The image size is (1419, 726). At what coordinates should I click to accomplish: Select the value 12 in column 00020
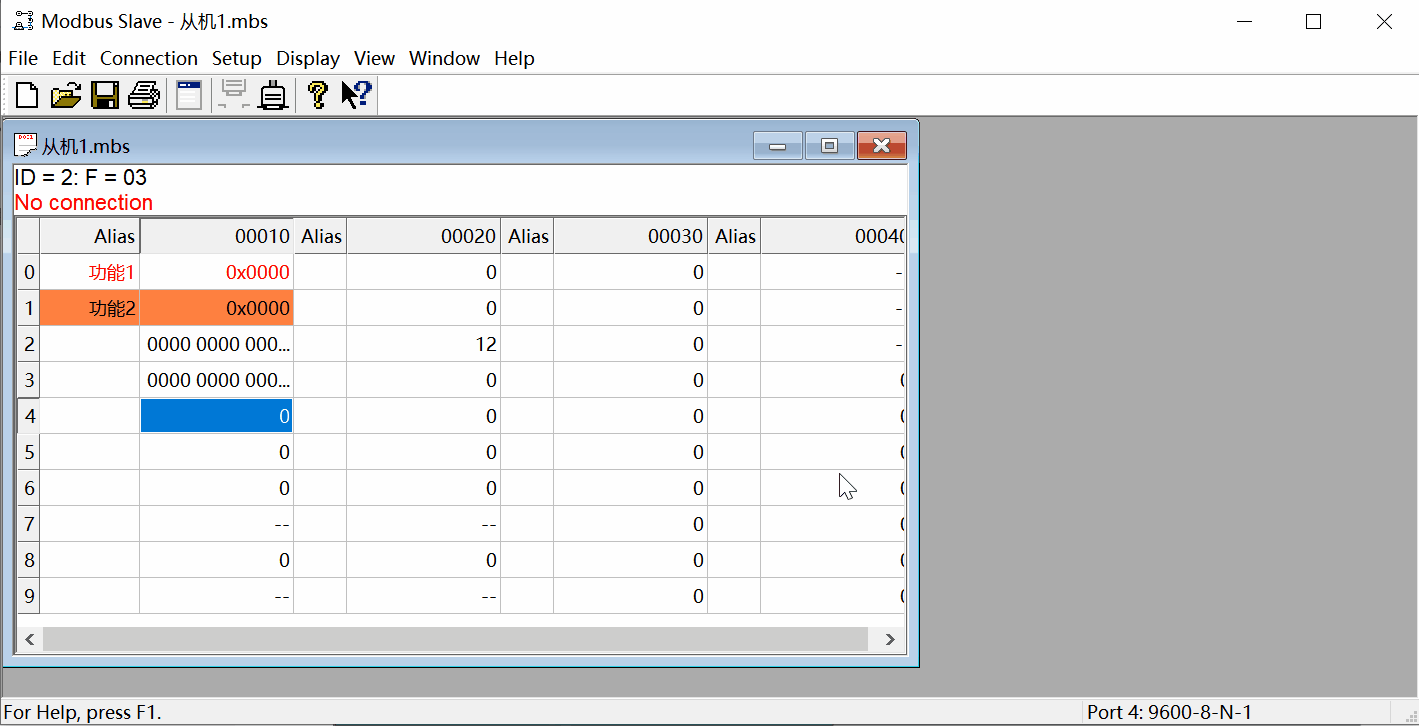click(x=424, y=344)
